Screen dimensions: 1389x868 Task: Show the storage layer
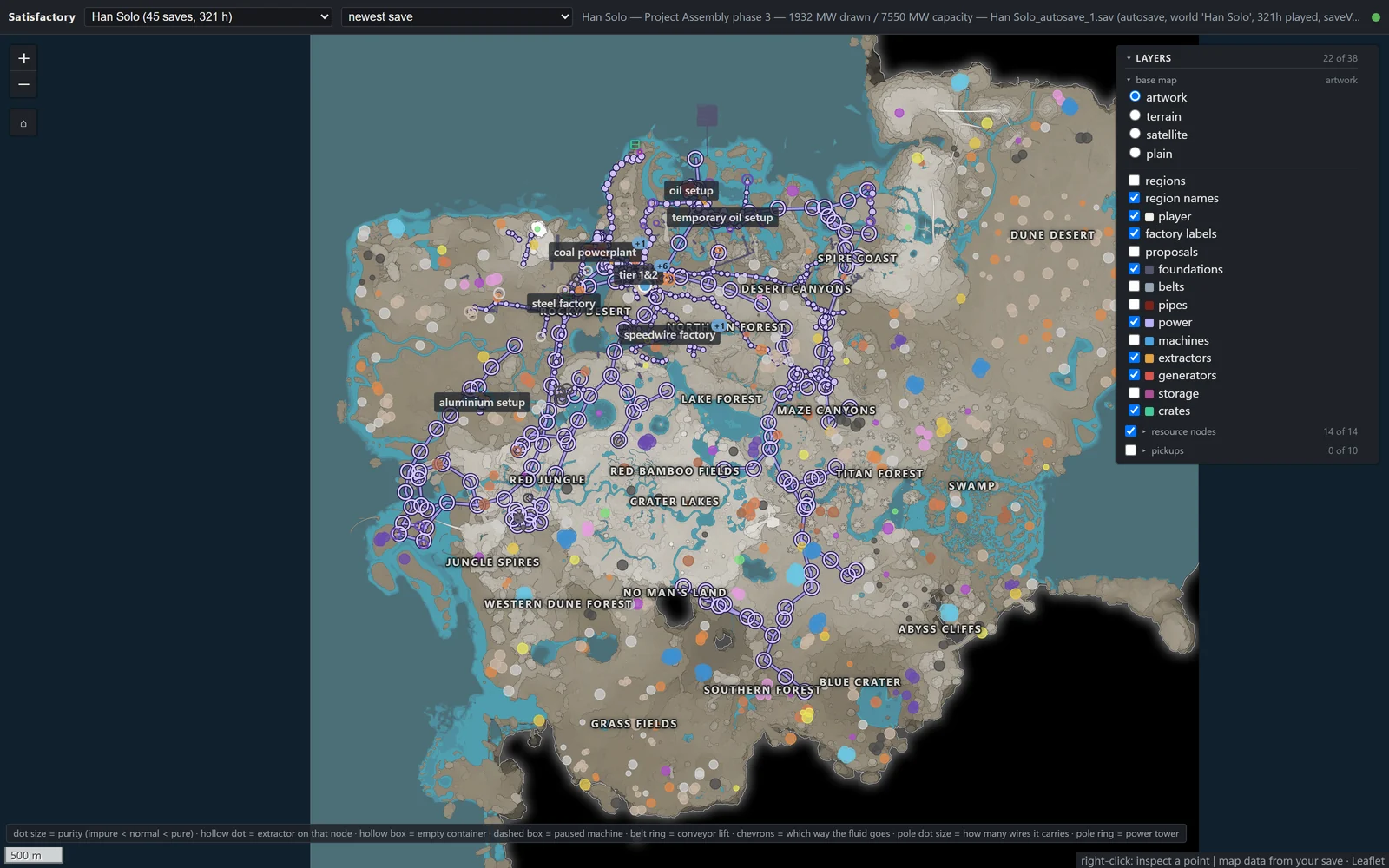pyautogui.click(x=1134, y=393)
